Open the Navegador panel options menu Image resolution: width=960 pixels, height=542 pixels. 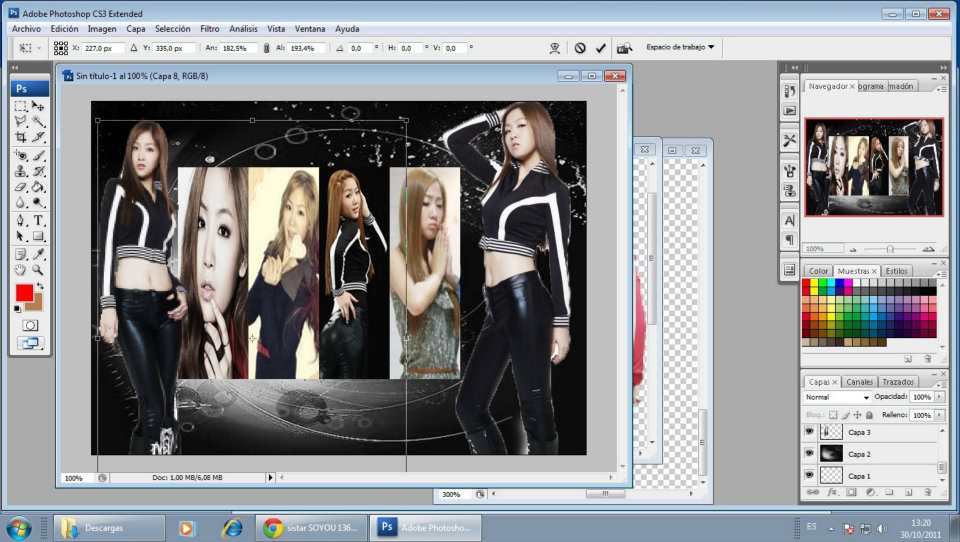pos(943,89)
